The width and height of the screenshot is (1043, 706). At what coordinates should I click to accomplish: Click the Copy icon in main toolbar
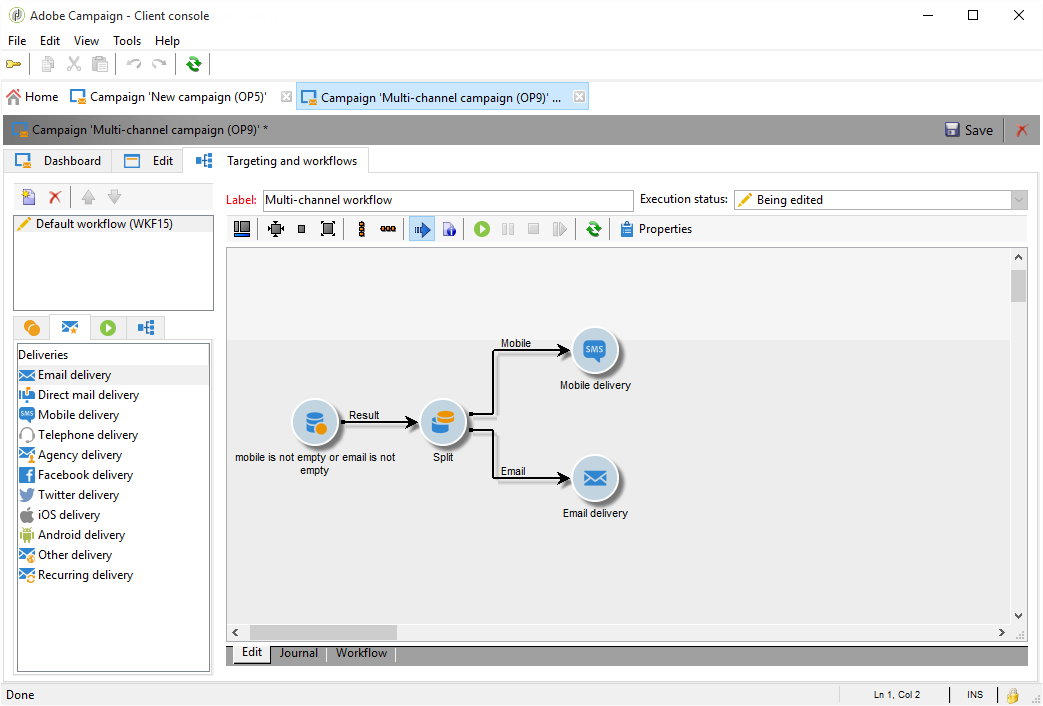(47, 65)
